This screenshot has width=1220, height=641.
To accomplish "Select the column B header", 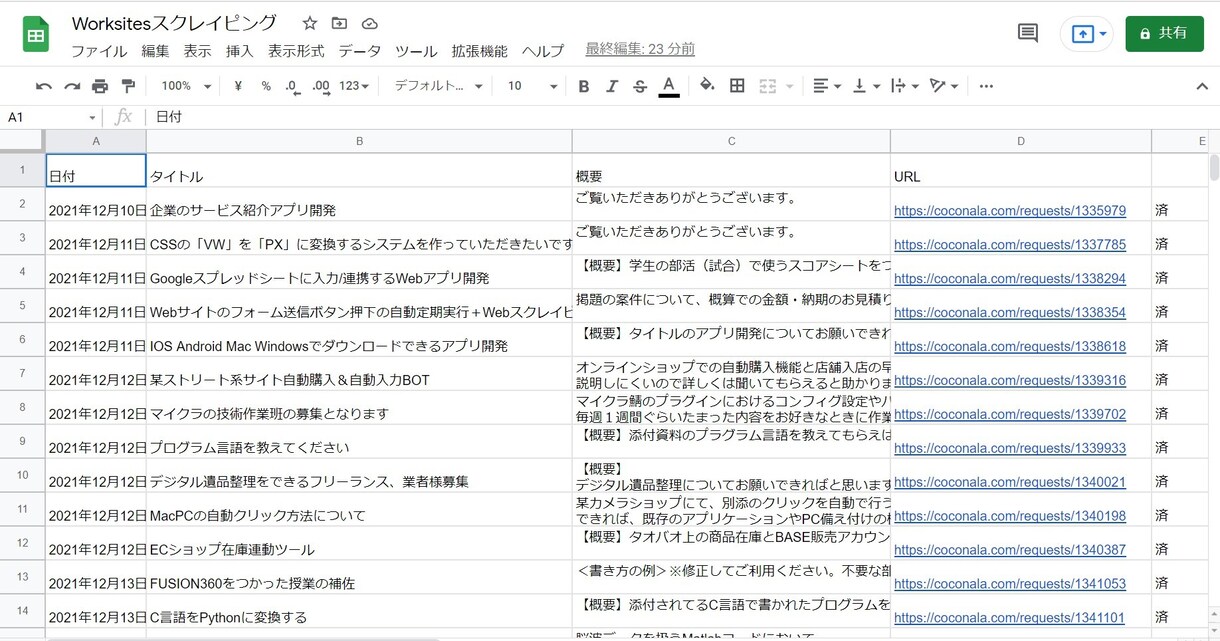I will click(x=359, y=141).
